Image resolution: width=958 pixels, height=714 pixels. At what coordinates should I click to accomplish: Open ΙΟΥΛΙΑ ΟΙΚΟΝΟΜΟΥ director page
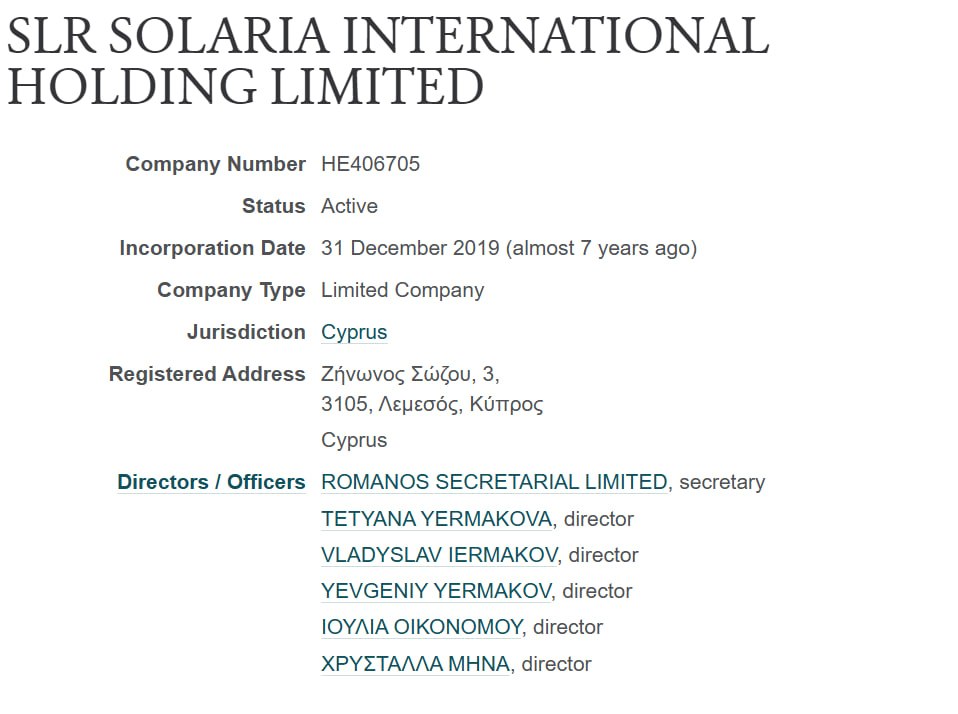tap(422, 627)
